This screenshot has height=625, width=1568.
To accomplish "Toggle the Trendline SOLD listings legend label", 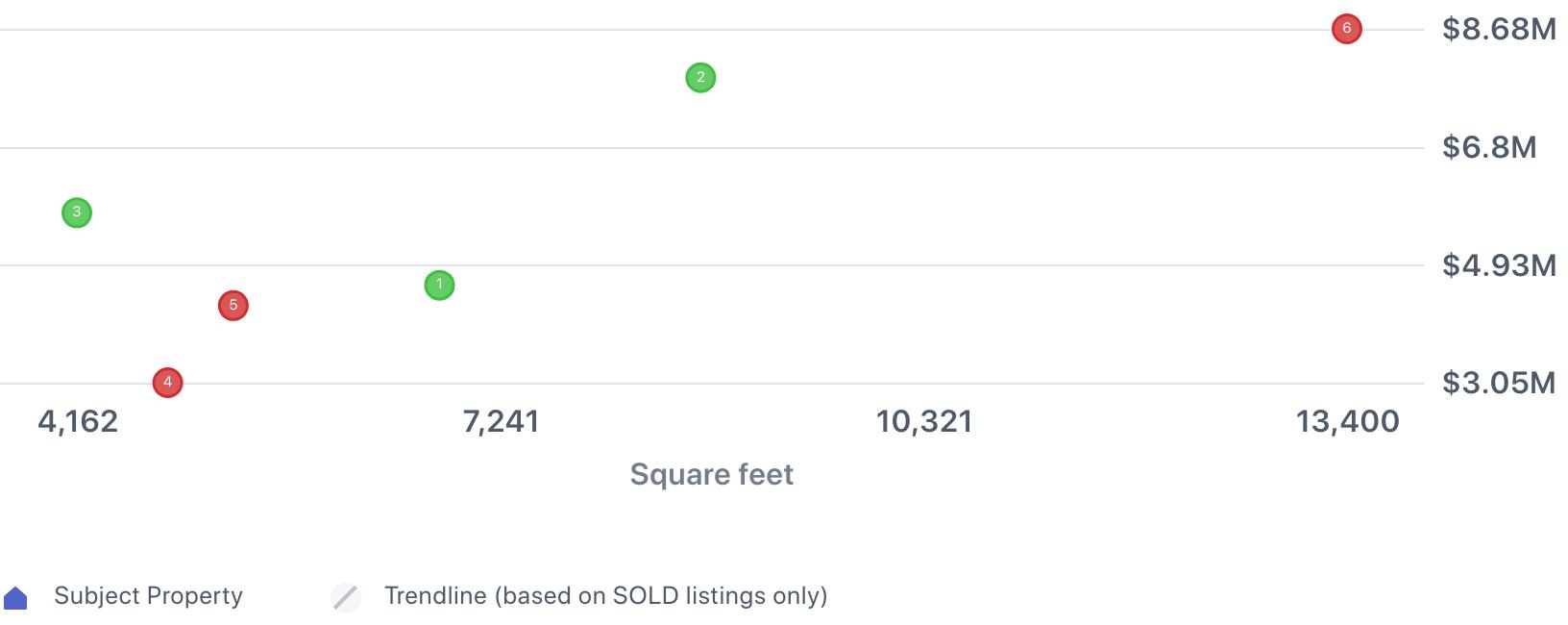I will pos(605,596).
